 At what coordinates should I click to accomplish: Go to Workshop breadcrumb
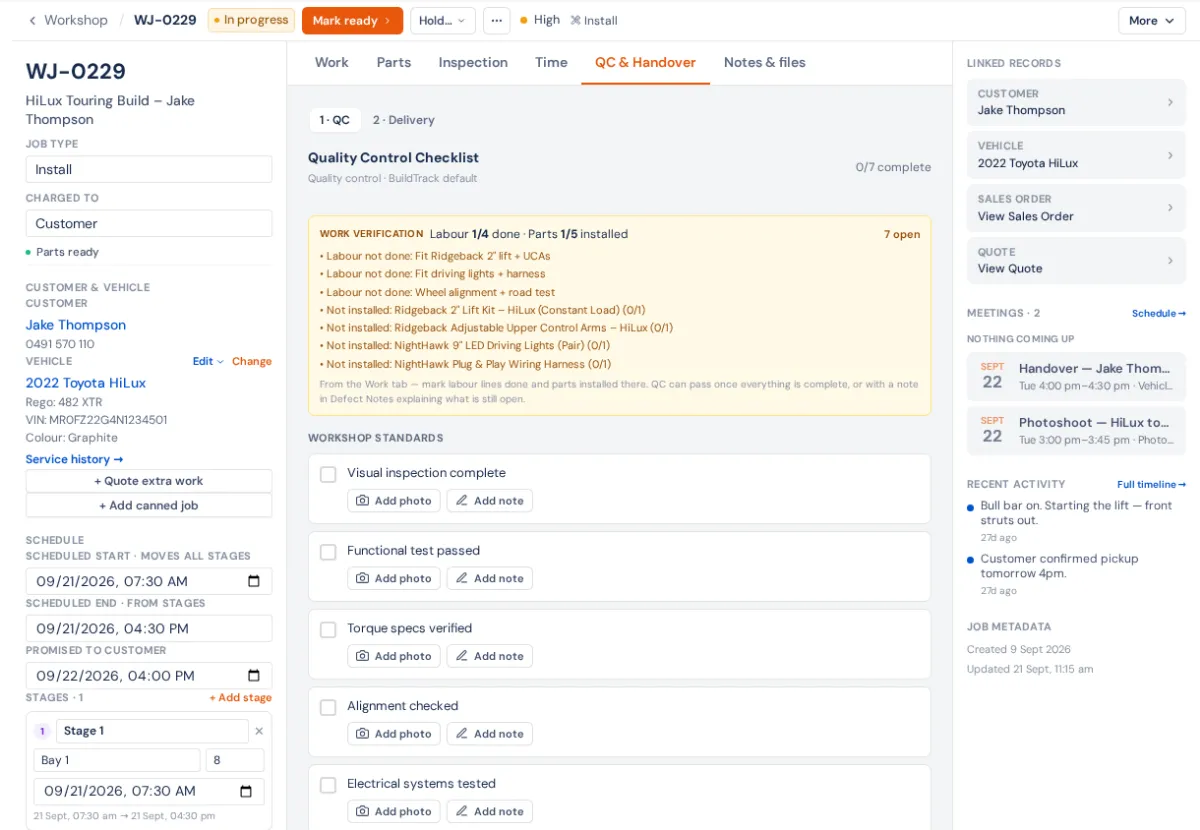[76, 20]
